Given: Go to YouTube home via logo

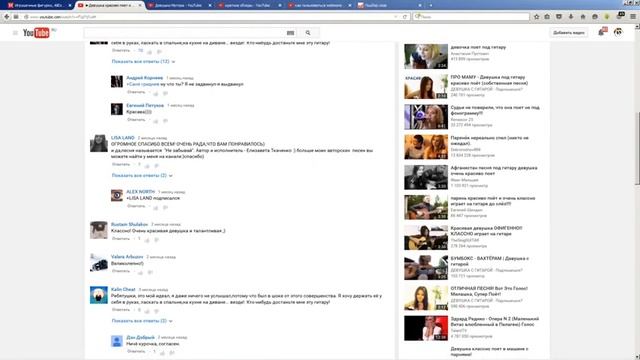Looking at the screenshot, I should point(36,33).
